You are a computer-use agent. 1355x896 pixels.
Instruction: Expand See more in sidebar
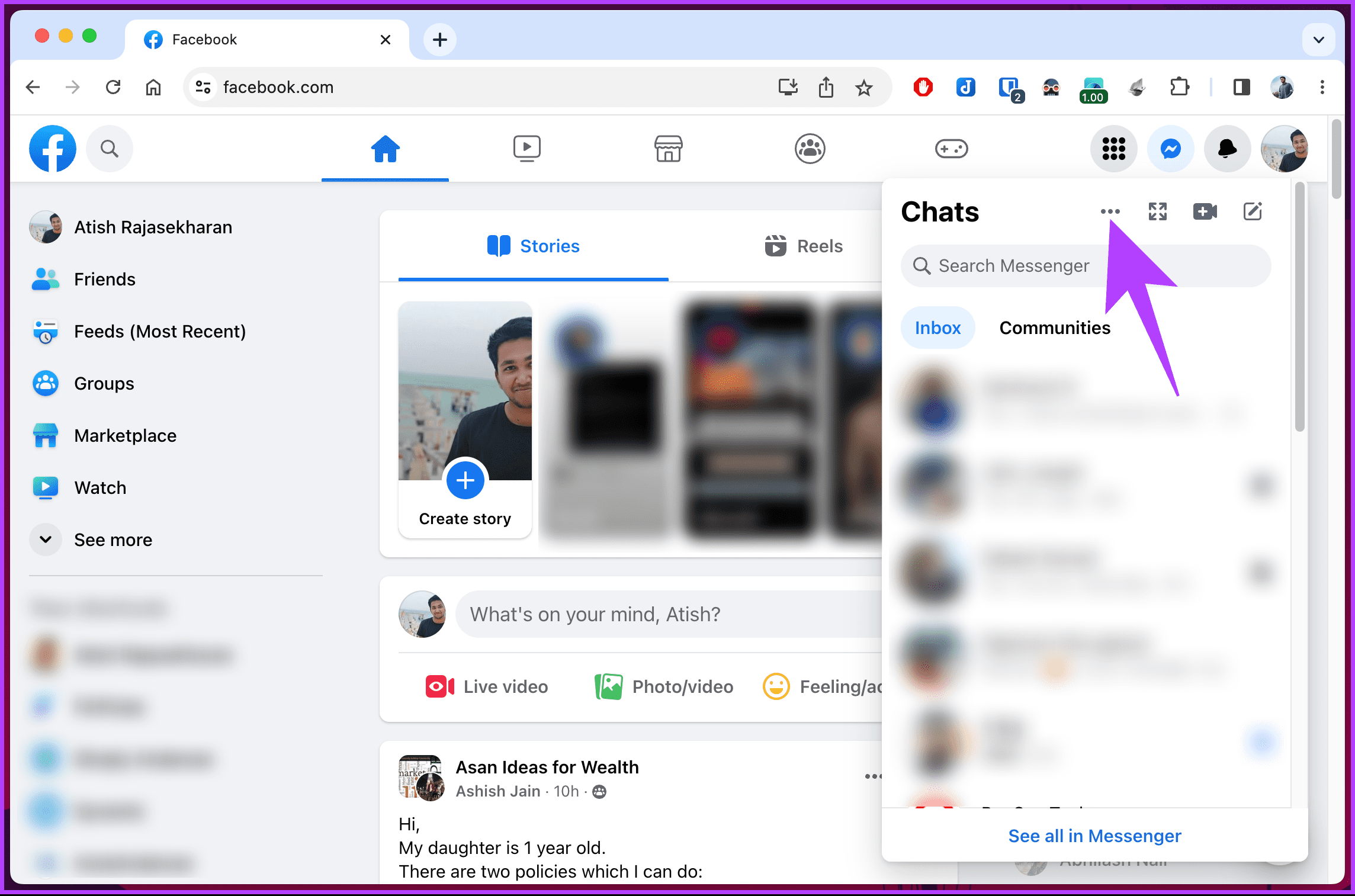[91, 540]
